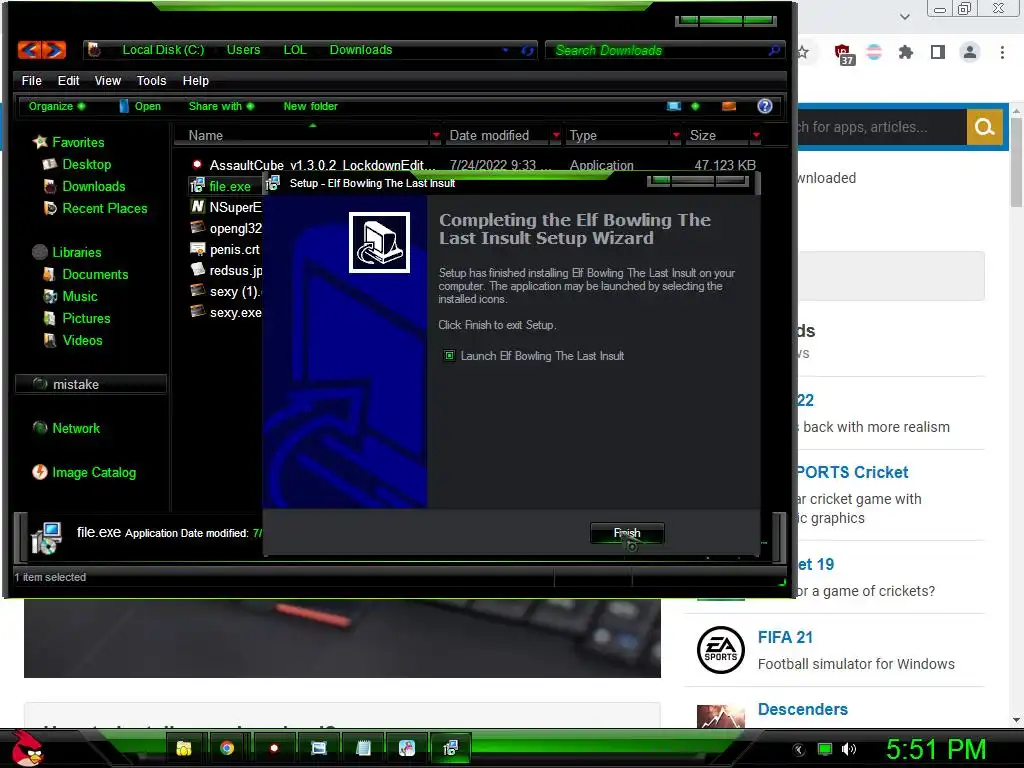The image size is (1024, 768).
Task: Open Recent Places in the sidebar
Action: coord(104,208)
